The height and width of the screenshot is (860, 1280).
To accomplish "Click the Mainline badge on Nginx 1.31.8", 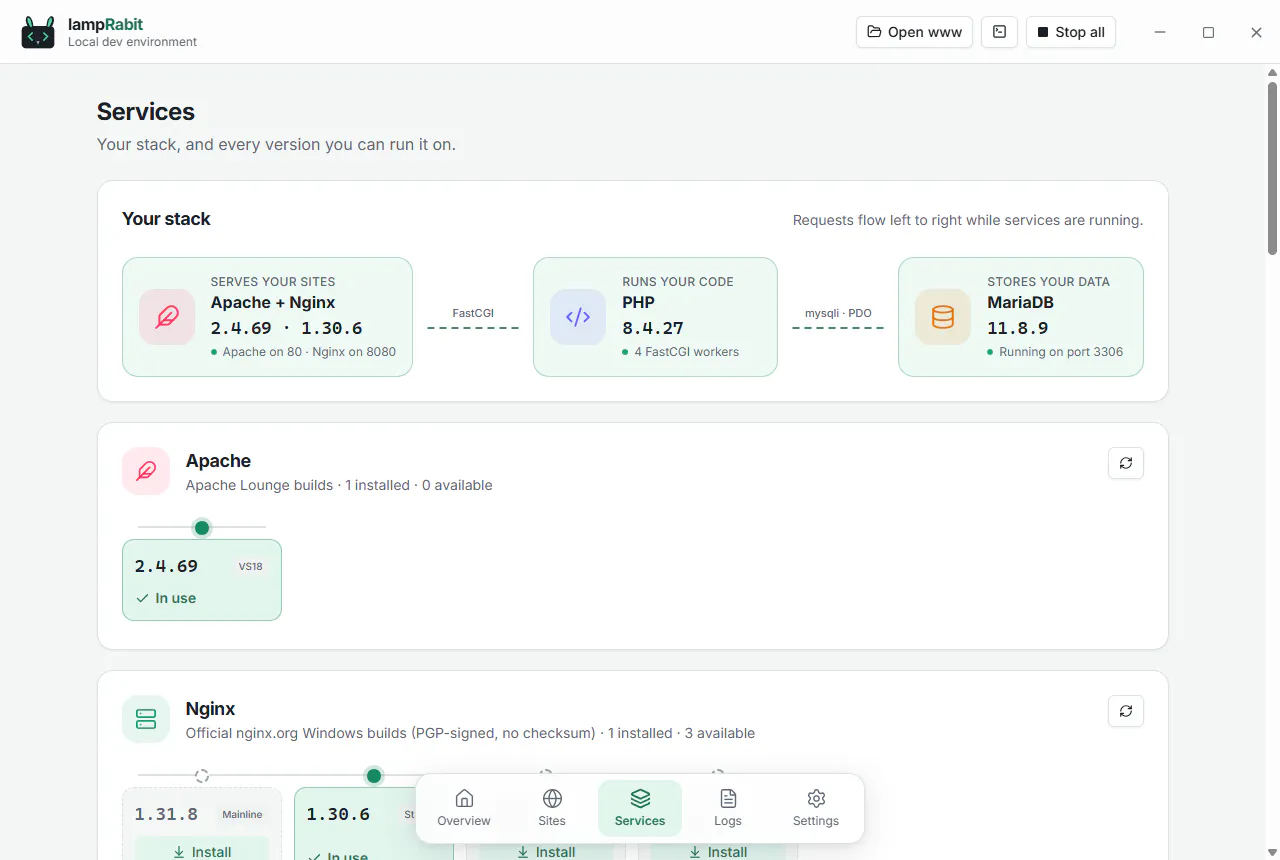I will pyautogui.click(x=242, y=814).
